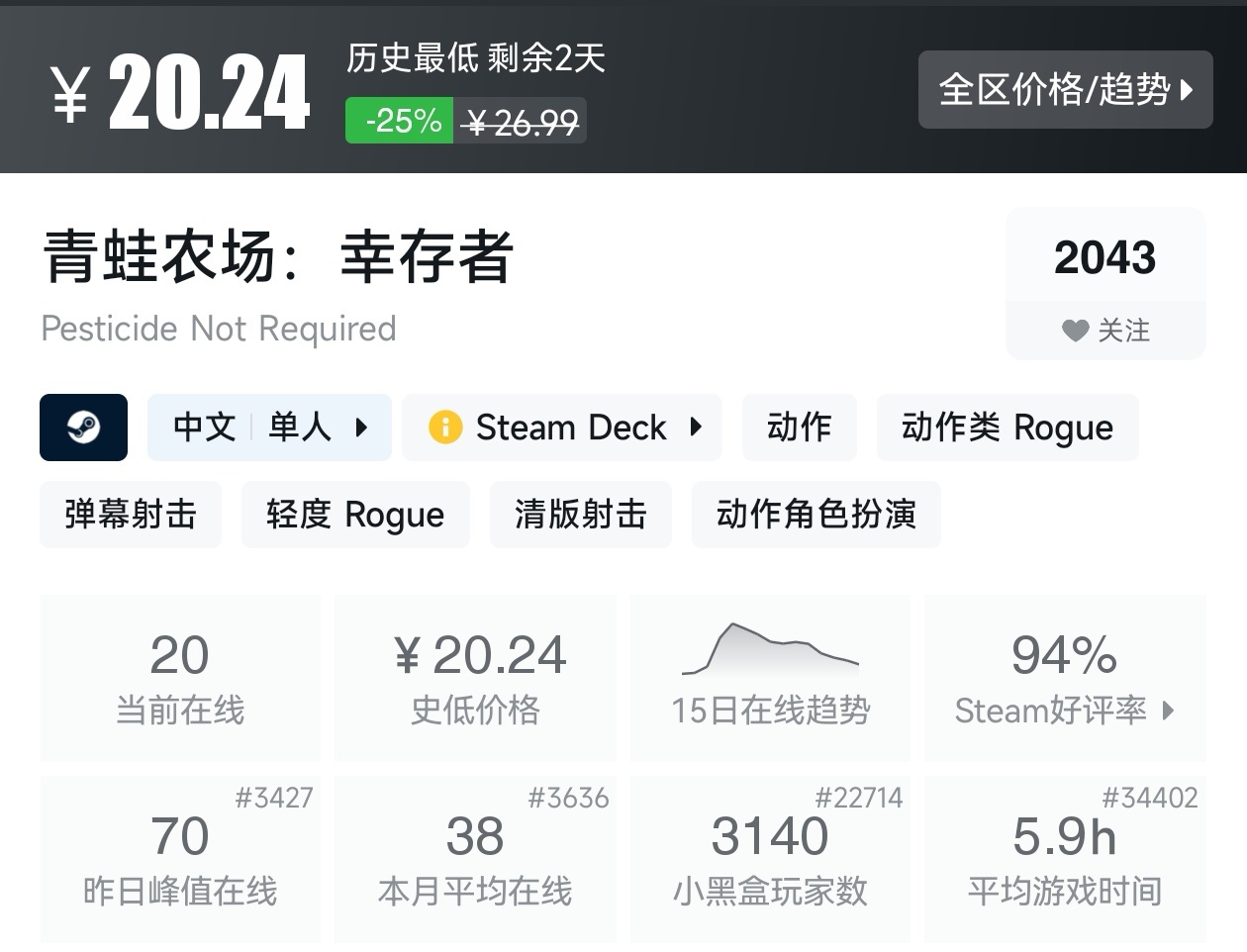
Task: Click the heart follow icon
Action: click(x=1075, y=331)
